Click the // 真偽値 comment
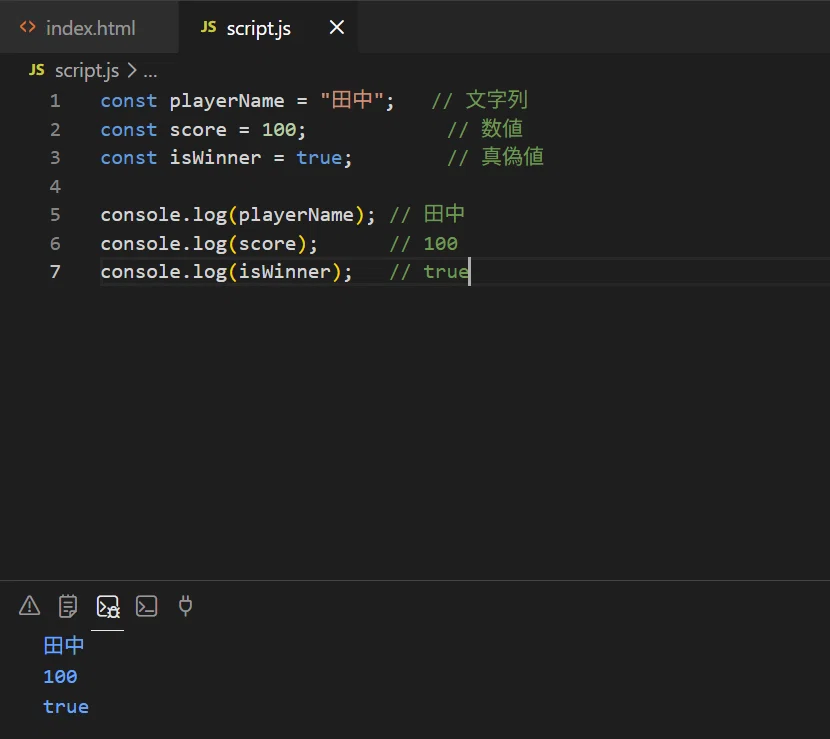Screen dimensions: 830x739 pos(495,157)
